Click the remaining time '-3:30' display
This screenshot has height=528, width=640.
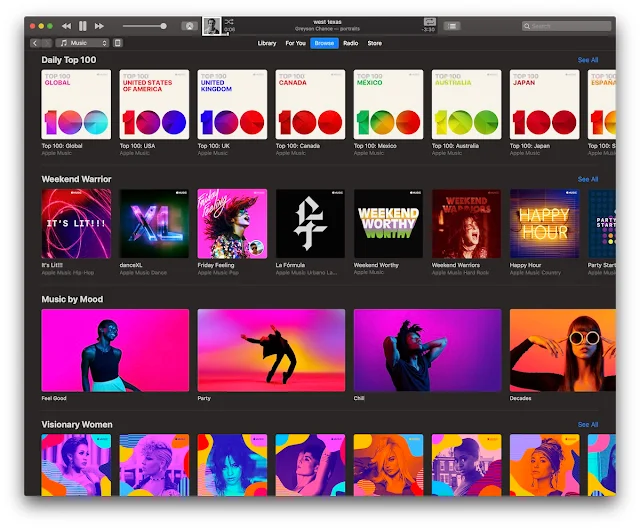428,30
